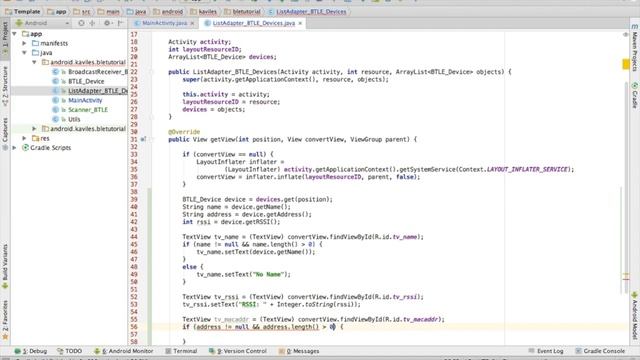Screen dimensions: 640x360
Task: Click main breadcrumb
Action: 109,12
